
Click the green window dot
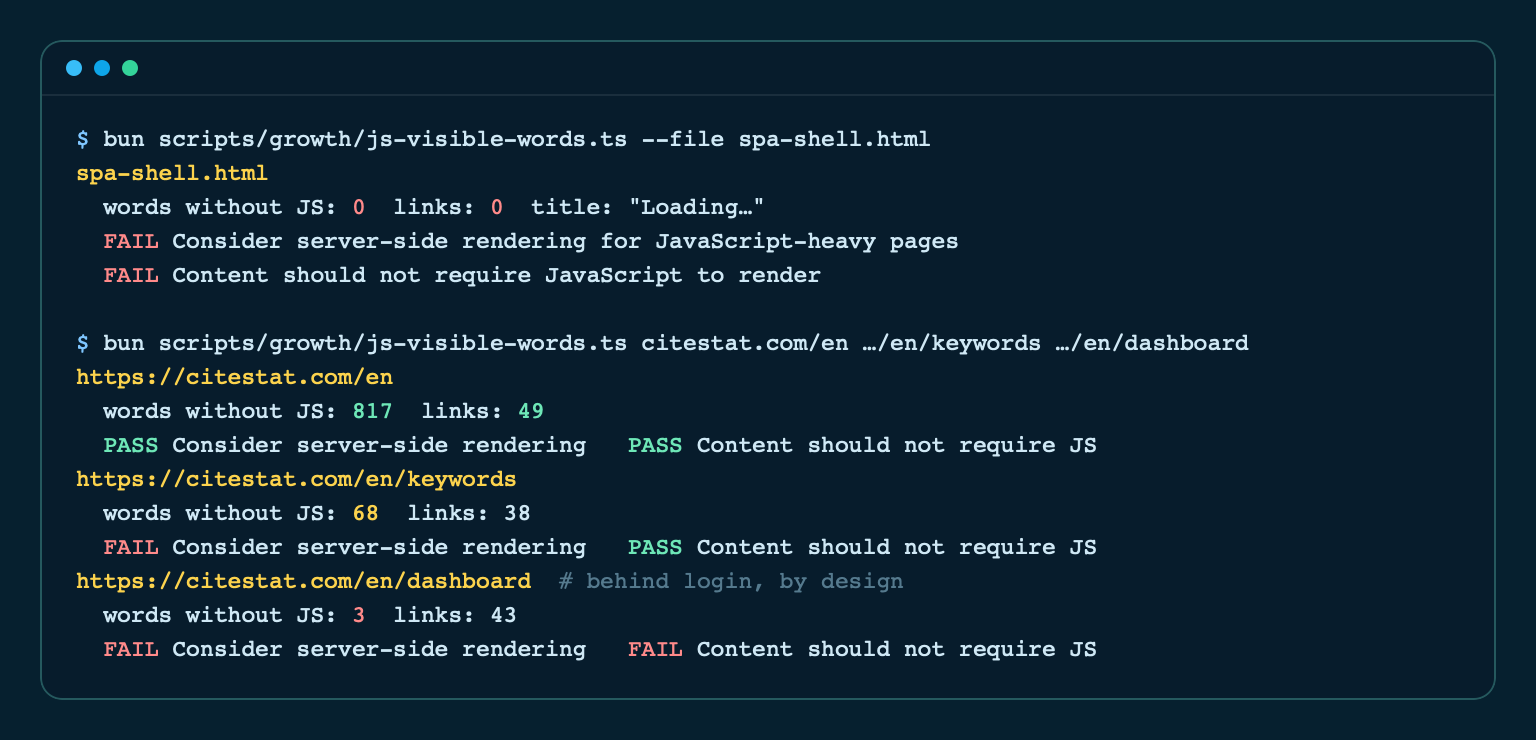click(130, 68)
